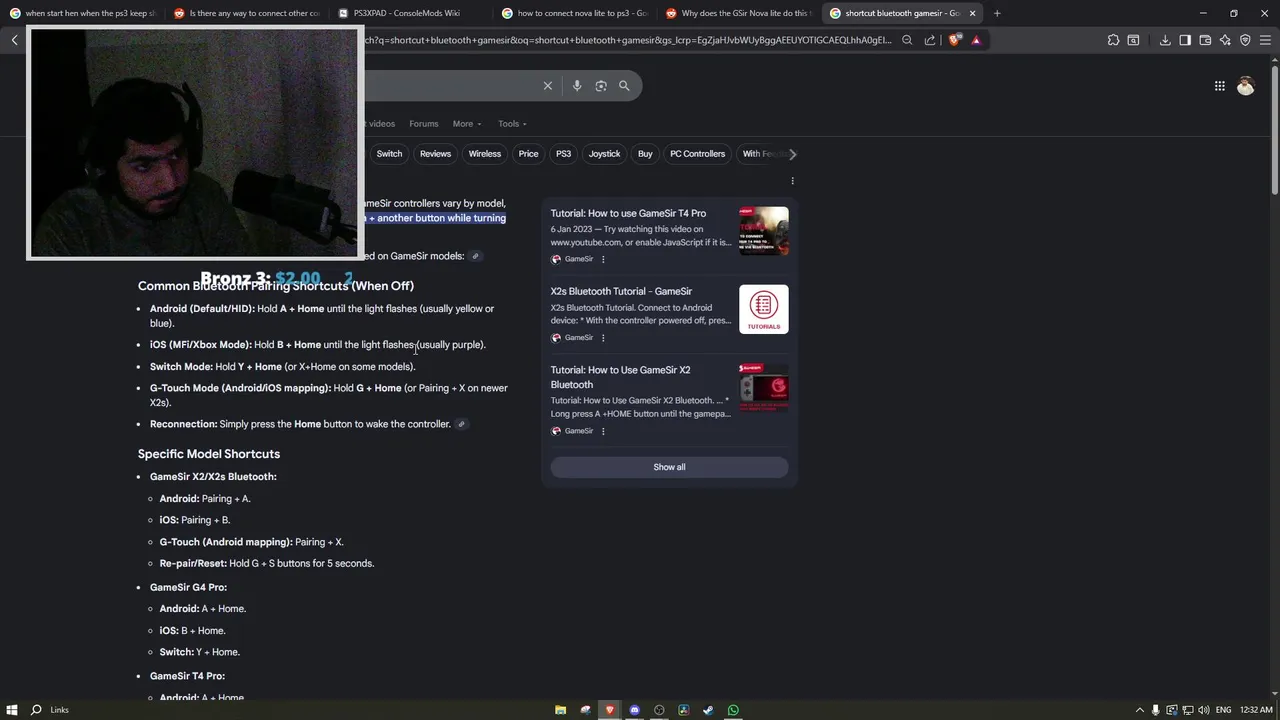Open the Google apps grid

1219,86
